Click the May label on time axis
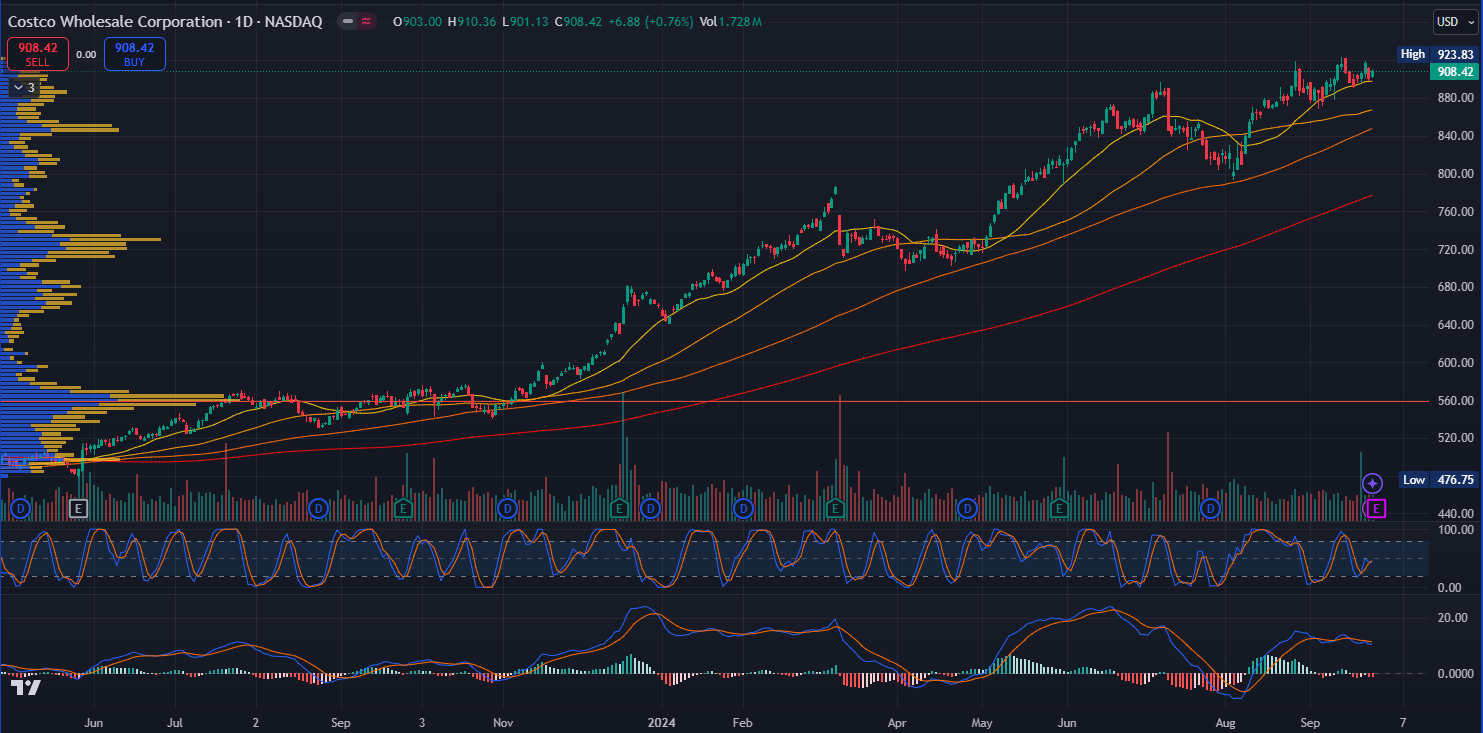Image resolution: width=1483 pixels, height=733 pixels. [983, 721]
